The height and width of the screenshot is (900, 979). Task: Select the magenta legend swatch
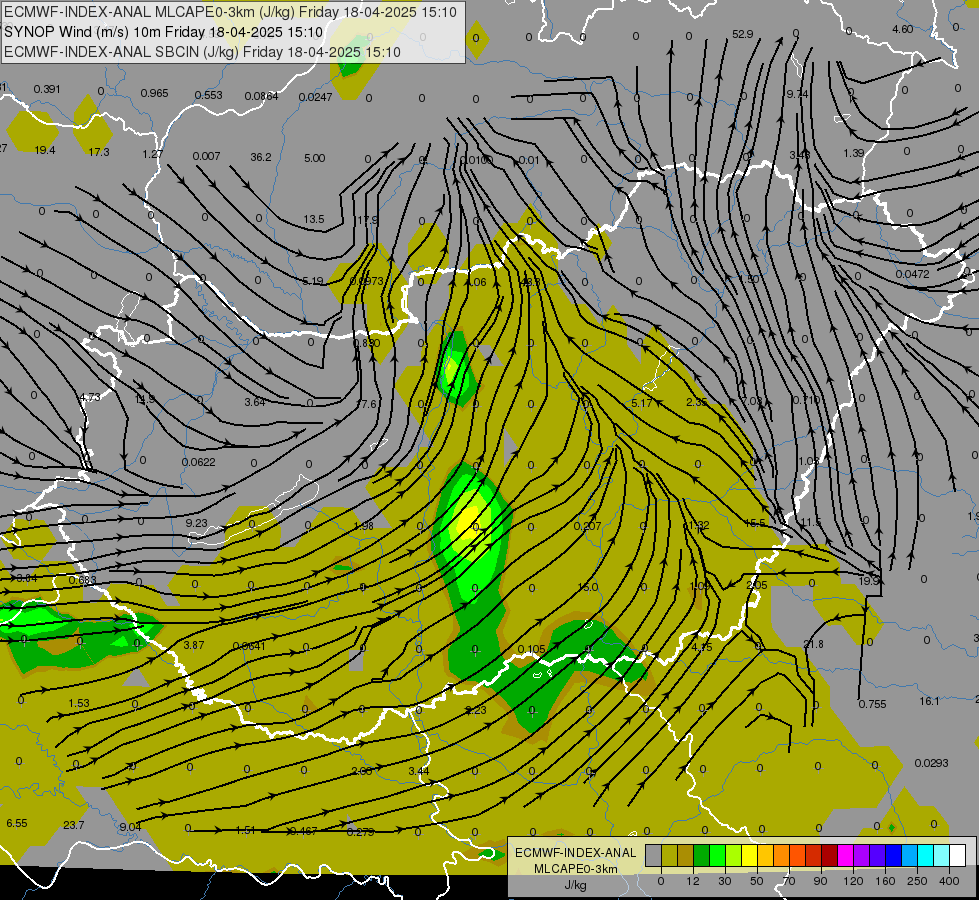[x=845, y=855]
